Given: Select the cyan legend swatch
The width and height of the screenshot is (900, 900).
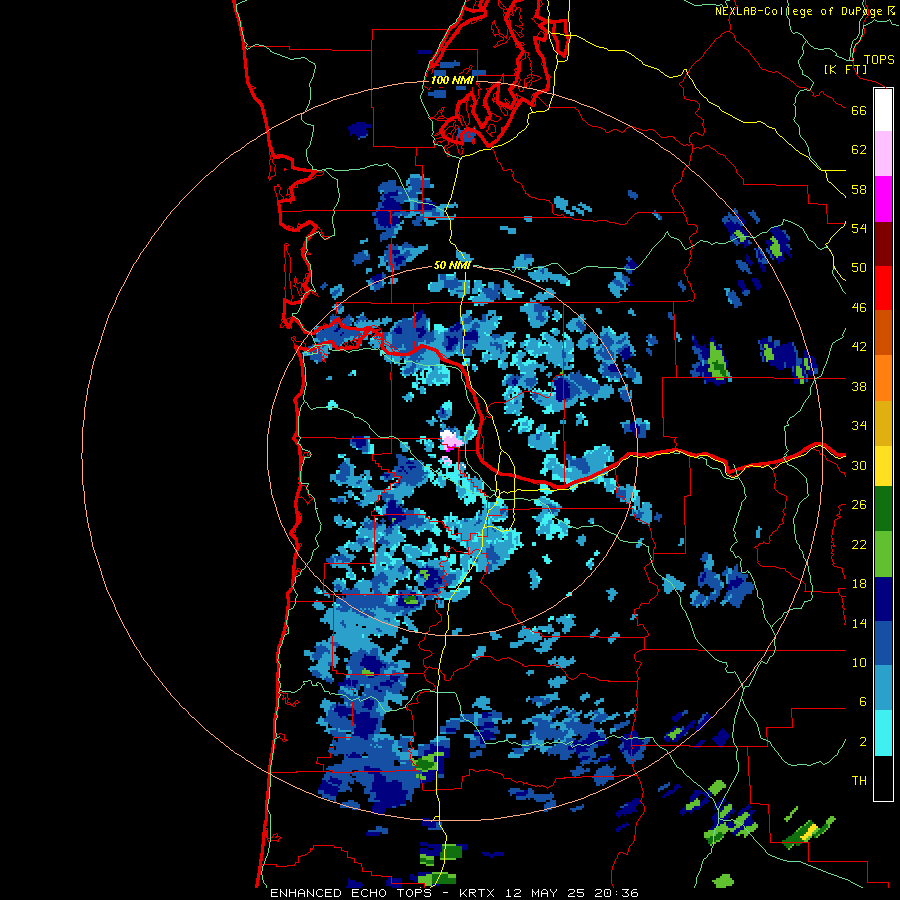Looking at the screenshot, I should point(883,733).
